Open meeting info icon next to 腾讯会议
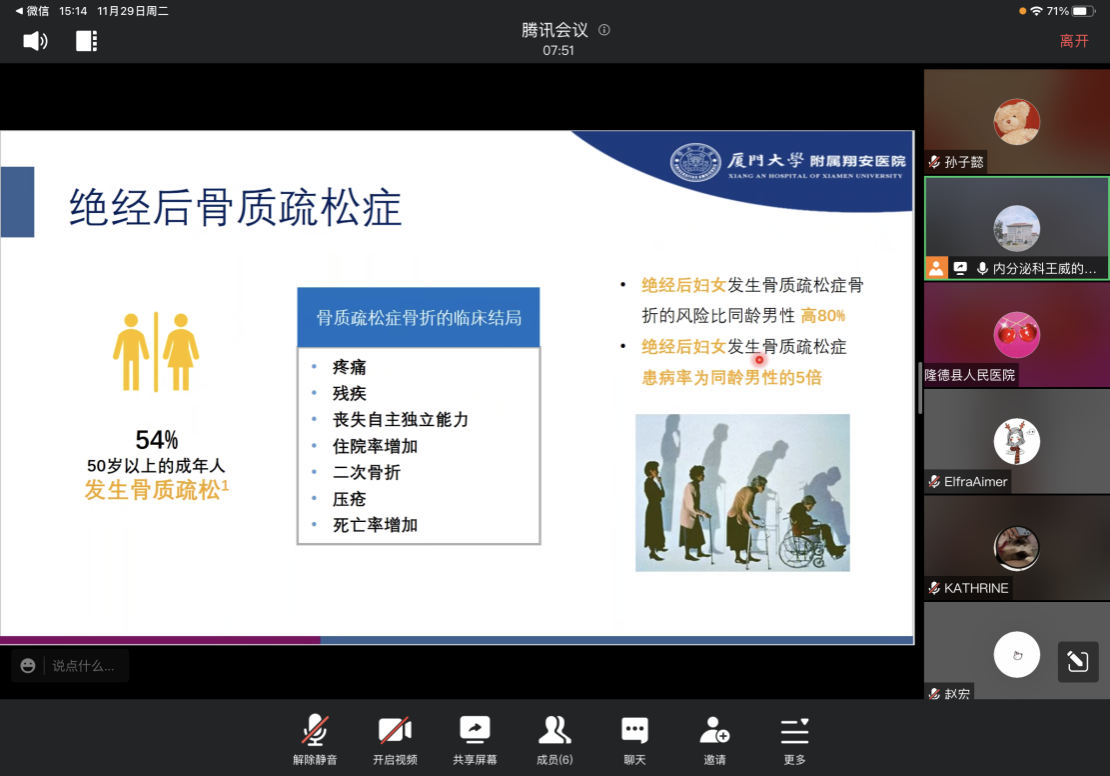This screenshot has width=1110, height=776. [604, 30]
